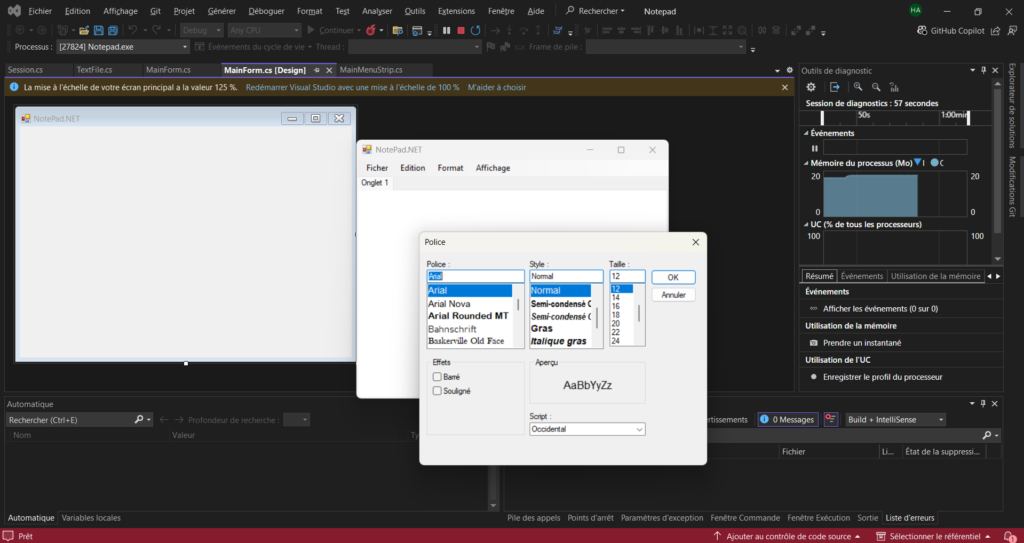Screen dimensions: 1024x543
Task: Enable the Barré checkbox
Action: click(x=437, y=377)
